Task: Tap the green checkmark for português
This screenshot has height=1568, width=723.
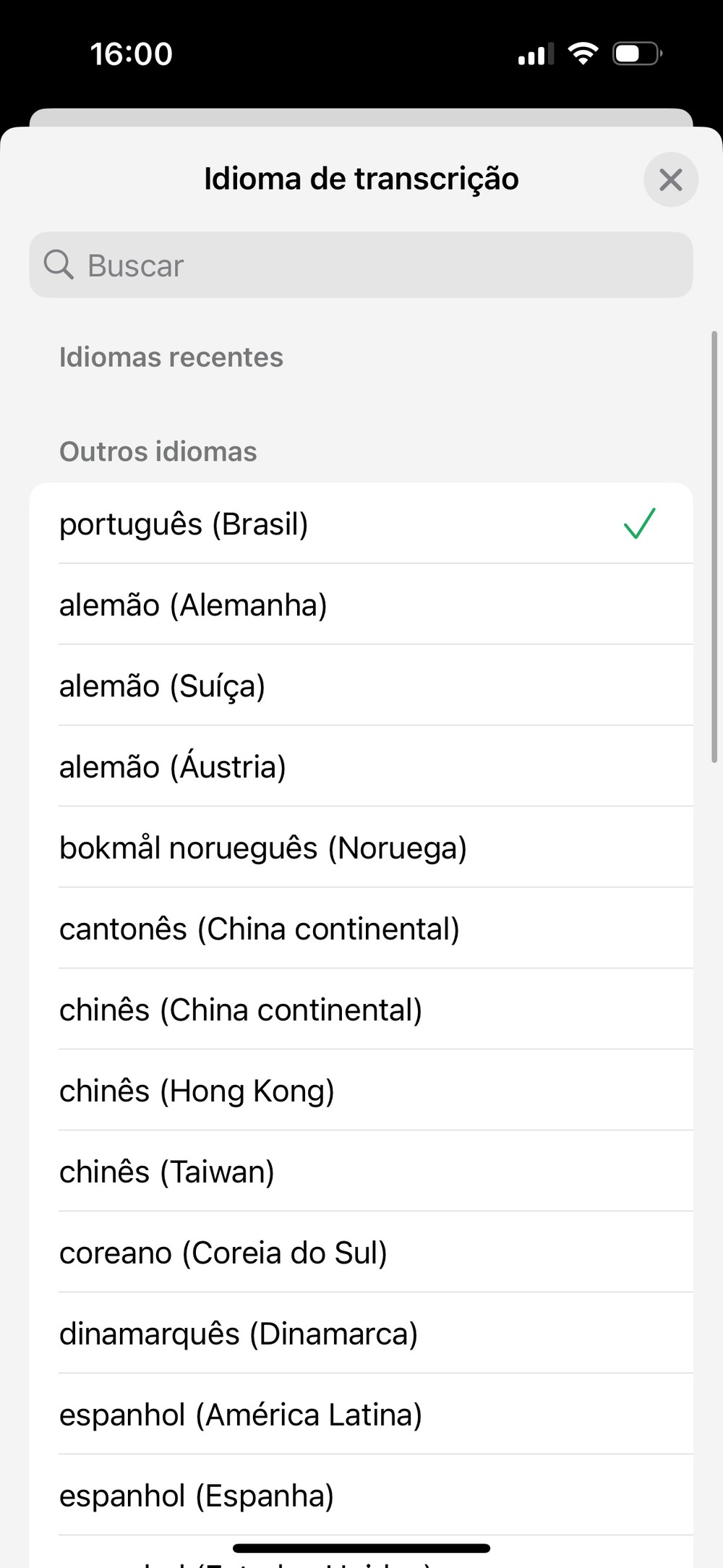Action: click(x=639, y=524)
